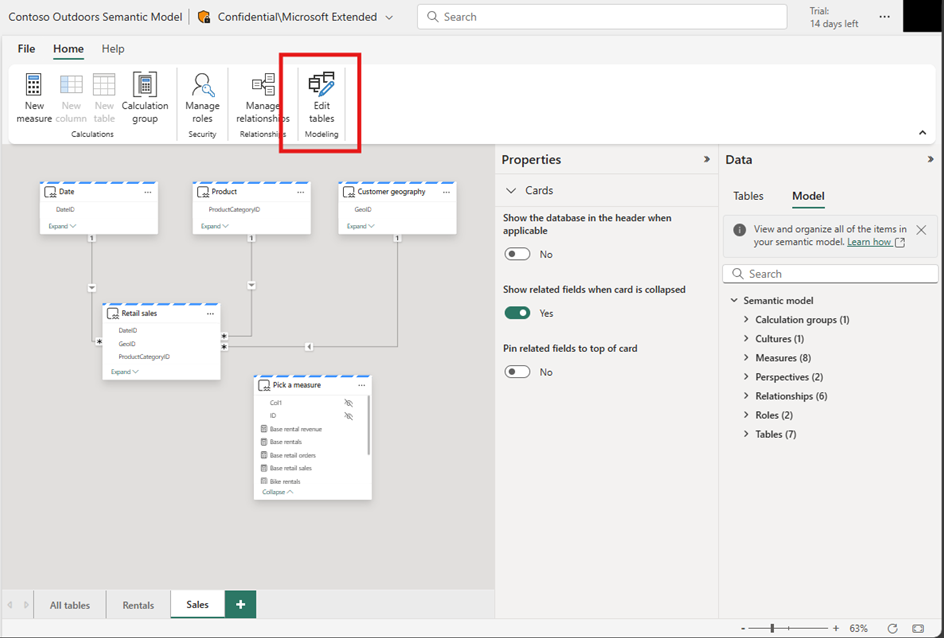Open Pick a measure card options menu
The width and height of the screenshot is (944, 638).
pos(361,385)
